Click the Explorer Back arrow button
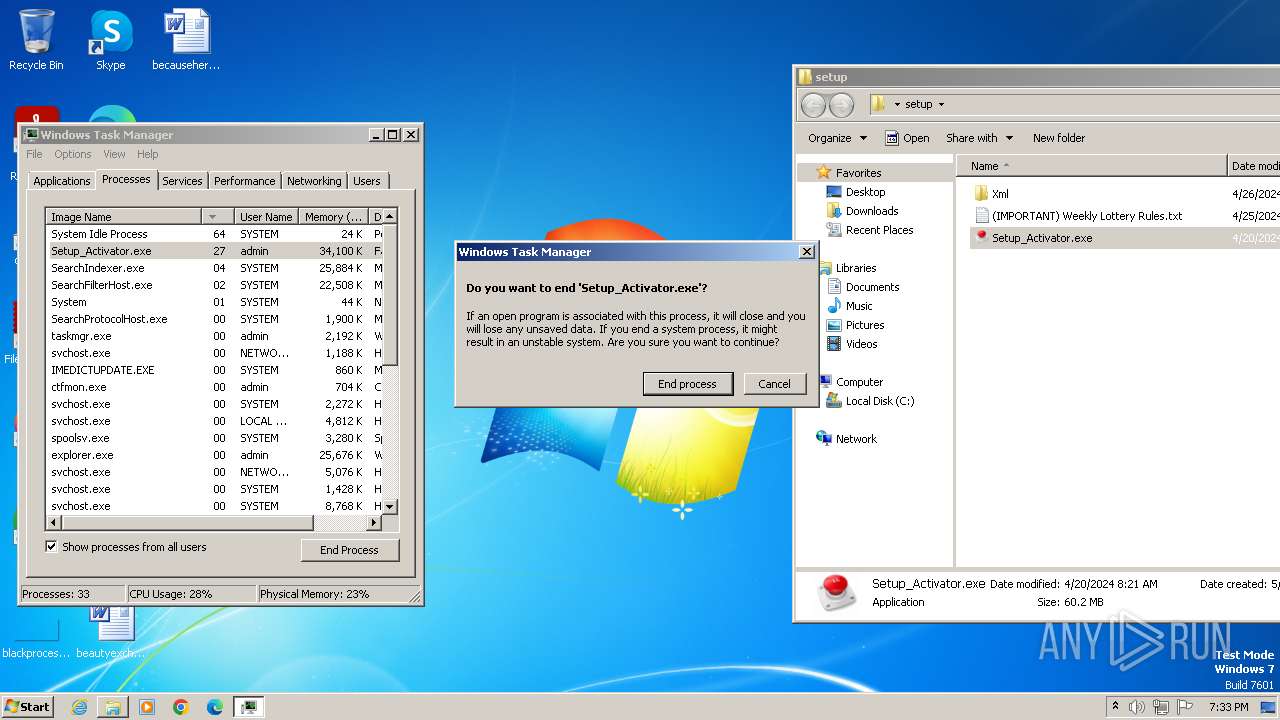Image resolution: width=1280 pixels, height=720 pixels. [x=814, y=104]
